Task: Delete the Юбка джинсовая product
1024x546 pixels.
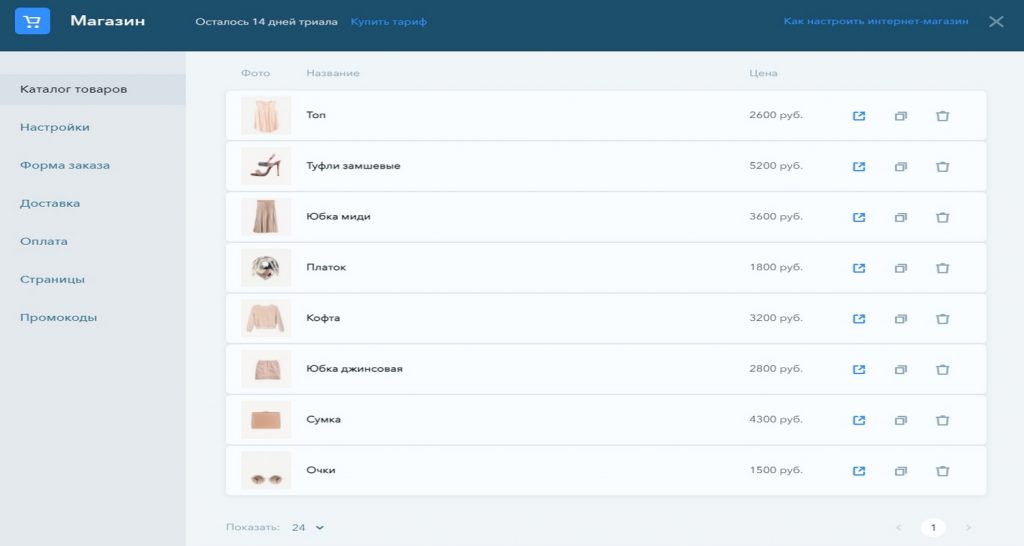Action: point(942,370)
